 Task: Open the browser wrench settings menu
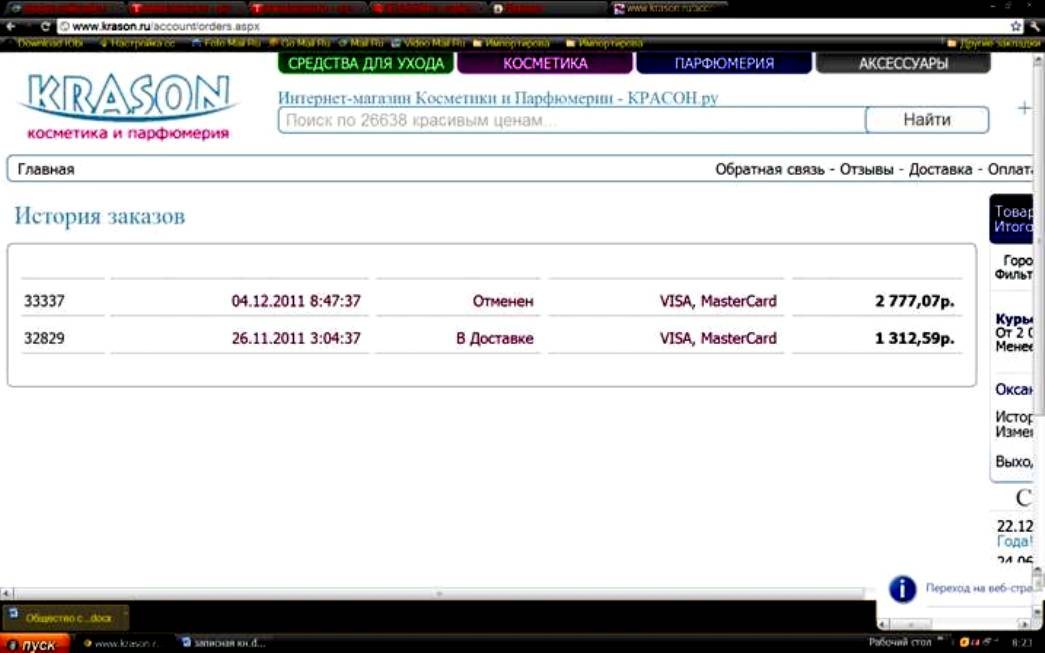pyautogui.click(x=1034, y=27)
